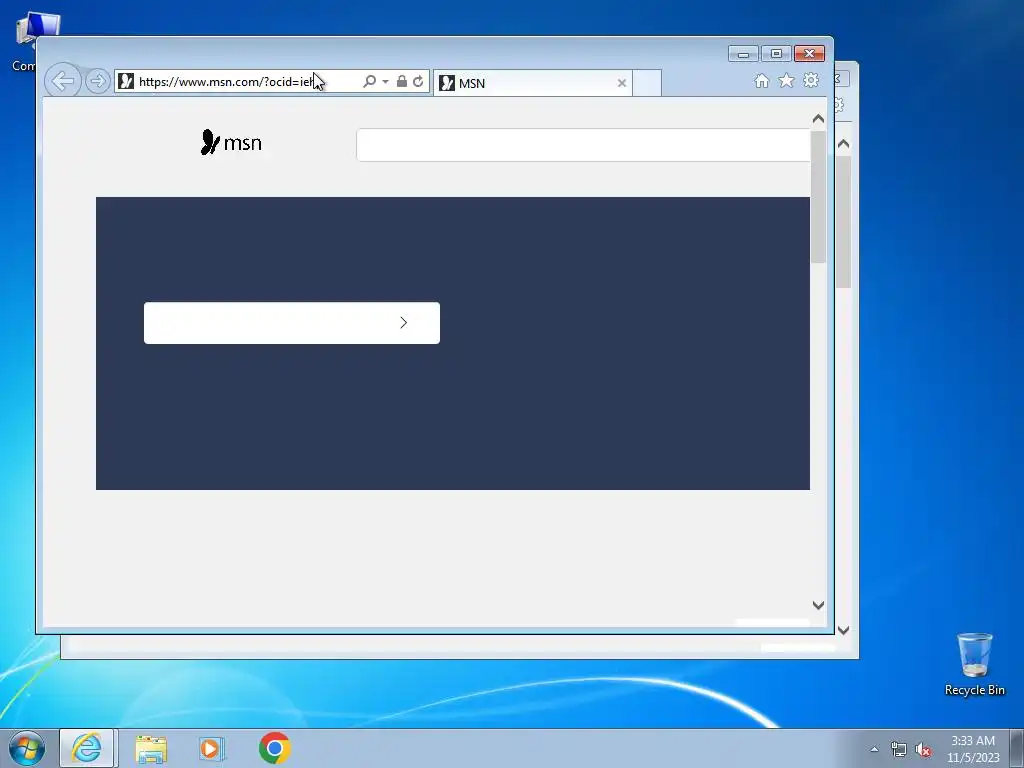Show hidden system tray icons
The width and height of the screenshot is (1024, 768).
(x=874, y=749)
